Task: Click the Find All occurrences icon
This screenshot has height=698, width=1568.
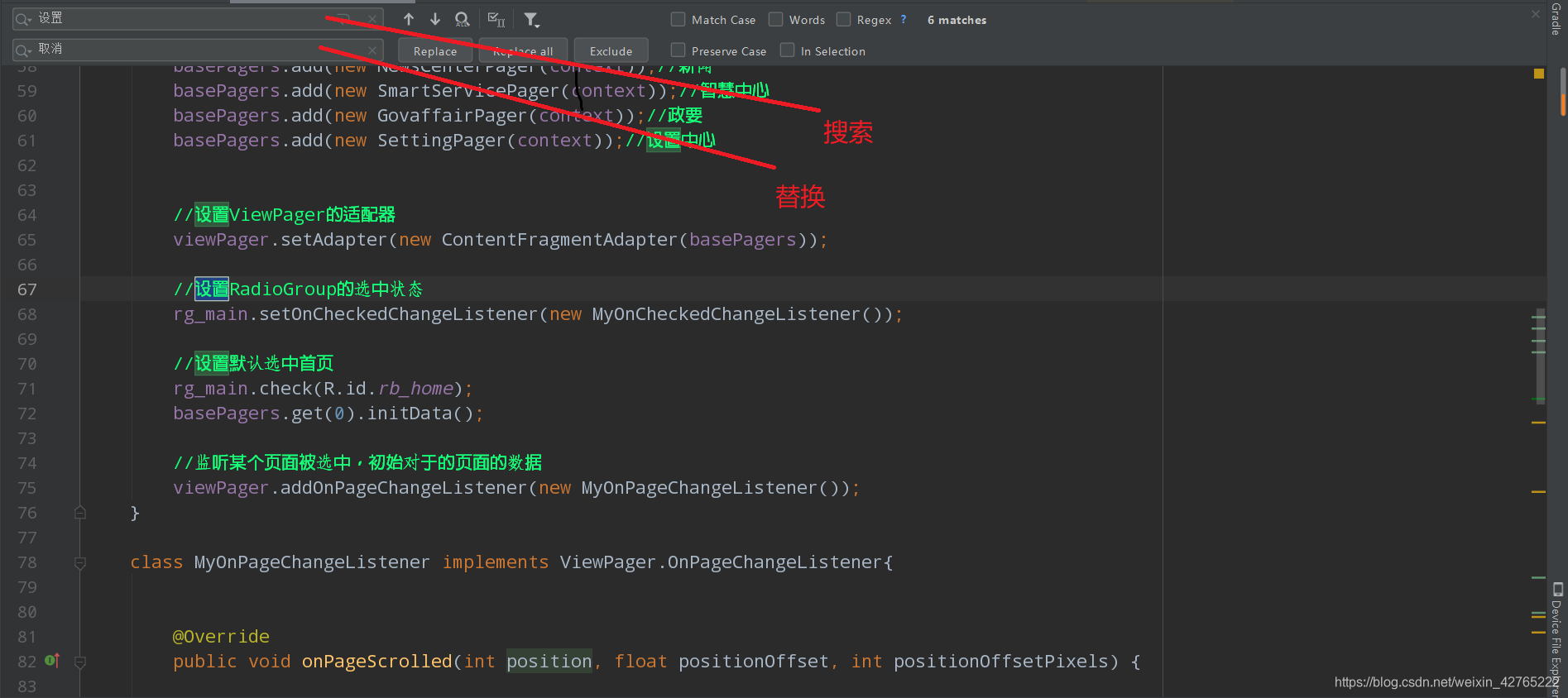Action: tap(463, 19)
